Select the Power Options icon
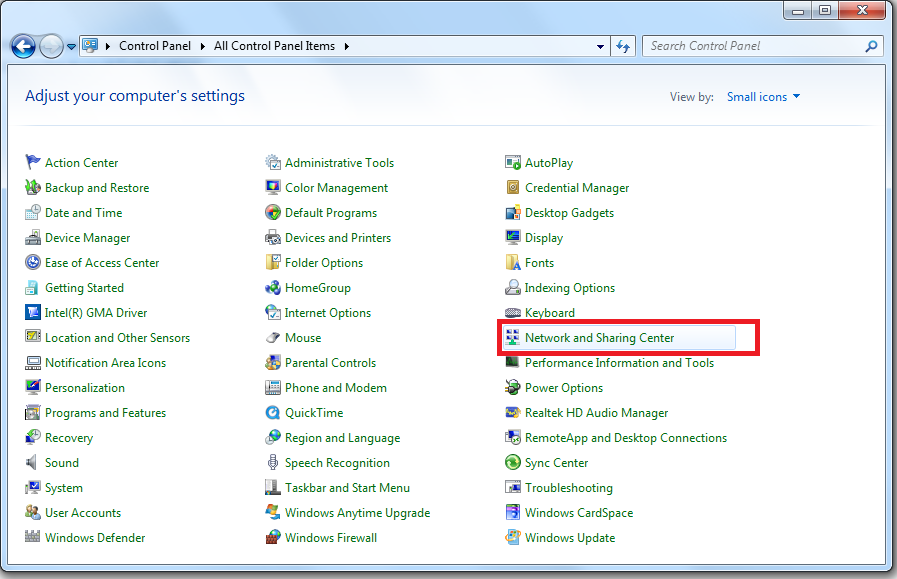Image resolution: width=897 pixels, height=579 pixels. 513,388
